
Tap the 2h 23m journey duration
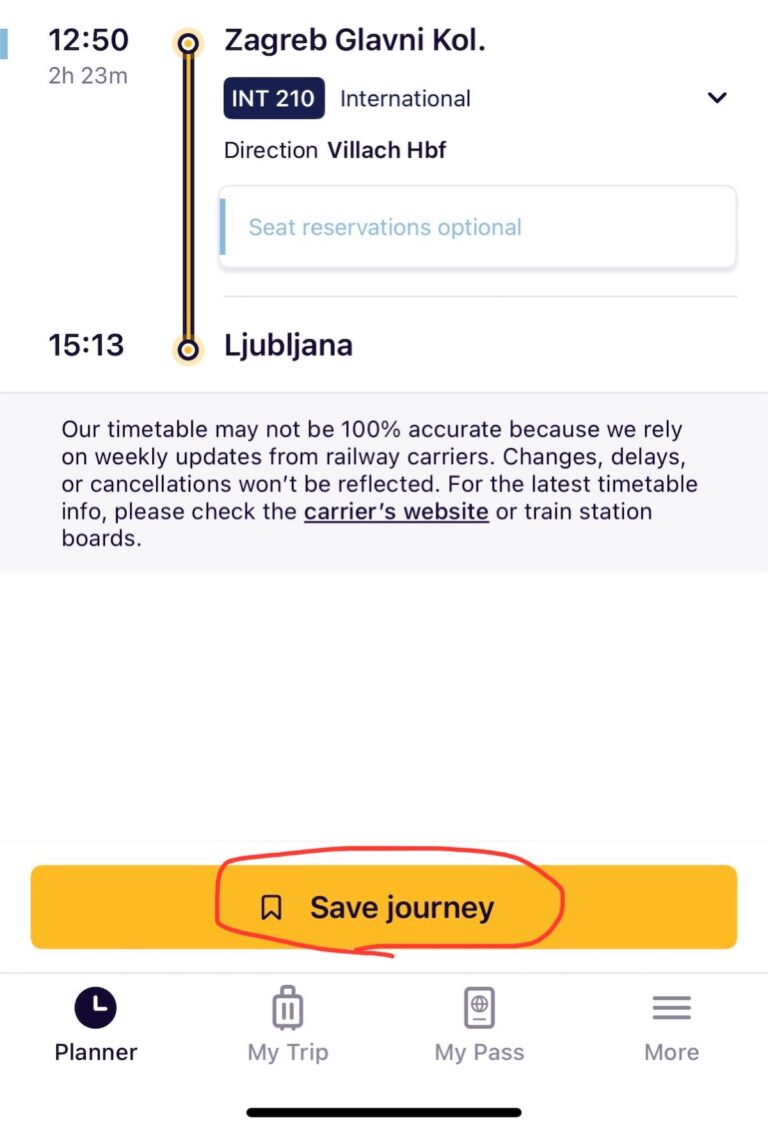pos(88,76)
